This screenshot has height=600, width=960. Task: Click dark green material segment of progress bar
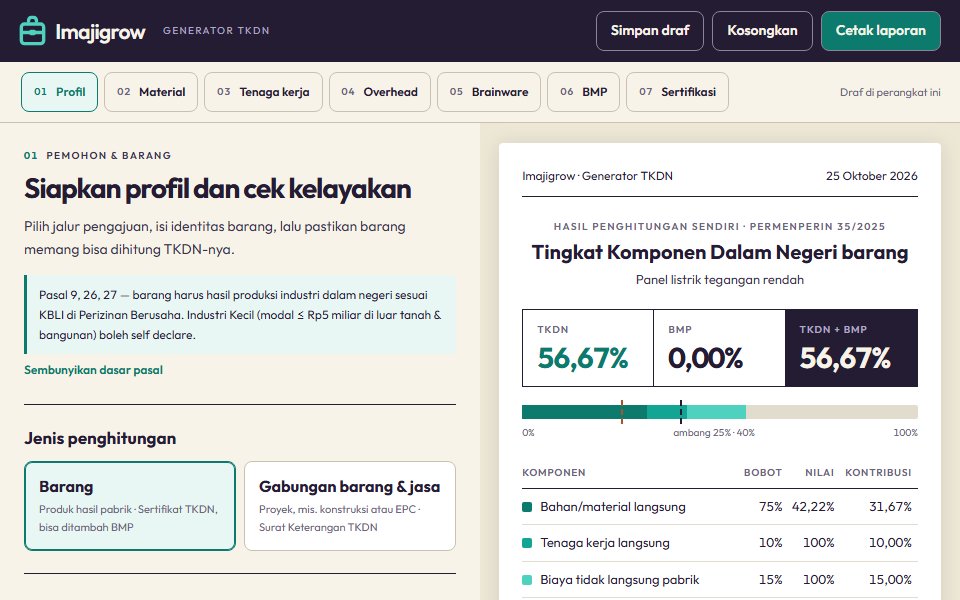click(x=584, y=412)
